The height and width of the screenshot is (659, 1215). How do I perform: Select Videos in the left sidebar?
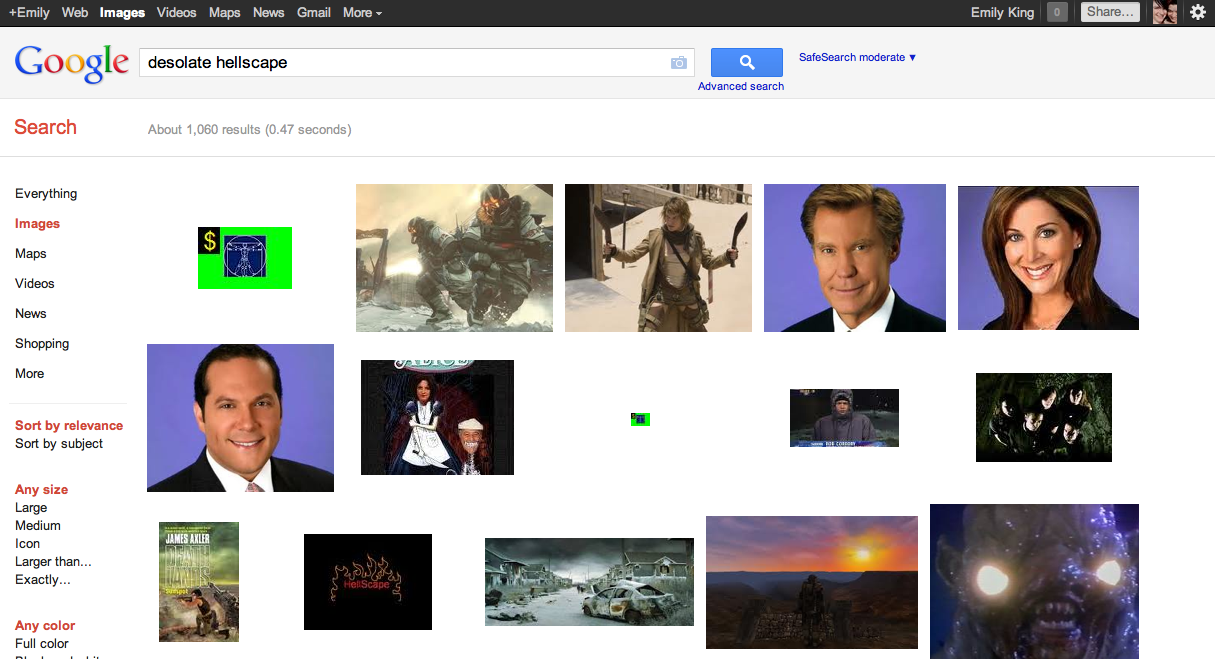click(35, 283)
